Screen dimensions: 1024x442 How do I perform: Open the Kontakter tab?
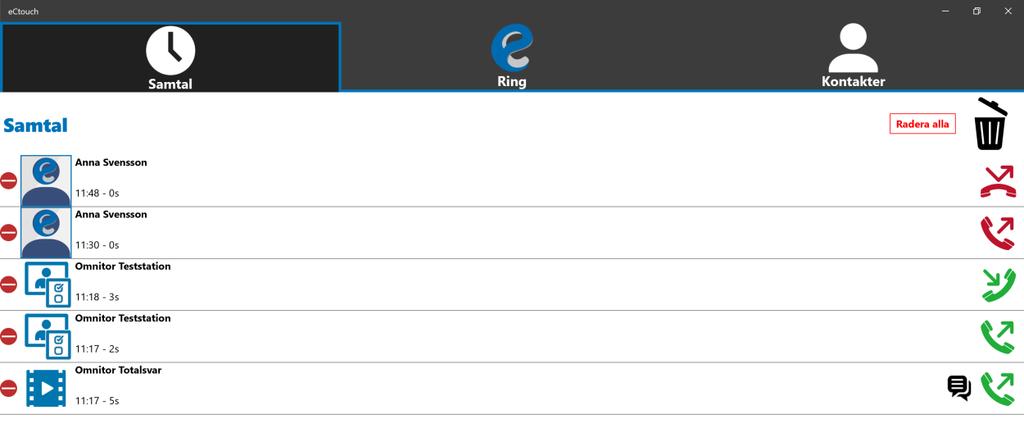(x=853, y=57)
